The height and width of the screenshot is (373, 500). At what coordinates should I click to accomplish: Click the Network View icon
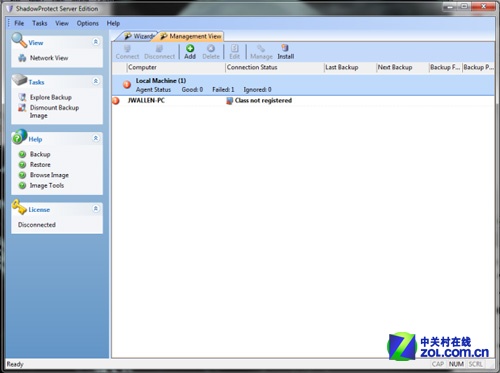pos(22,58)
